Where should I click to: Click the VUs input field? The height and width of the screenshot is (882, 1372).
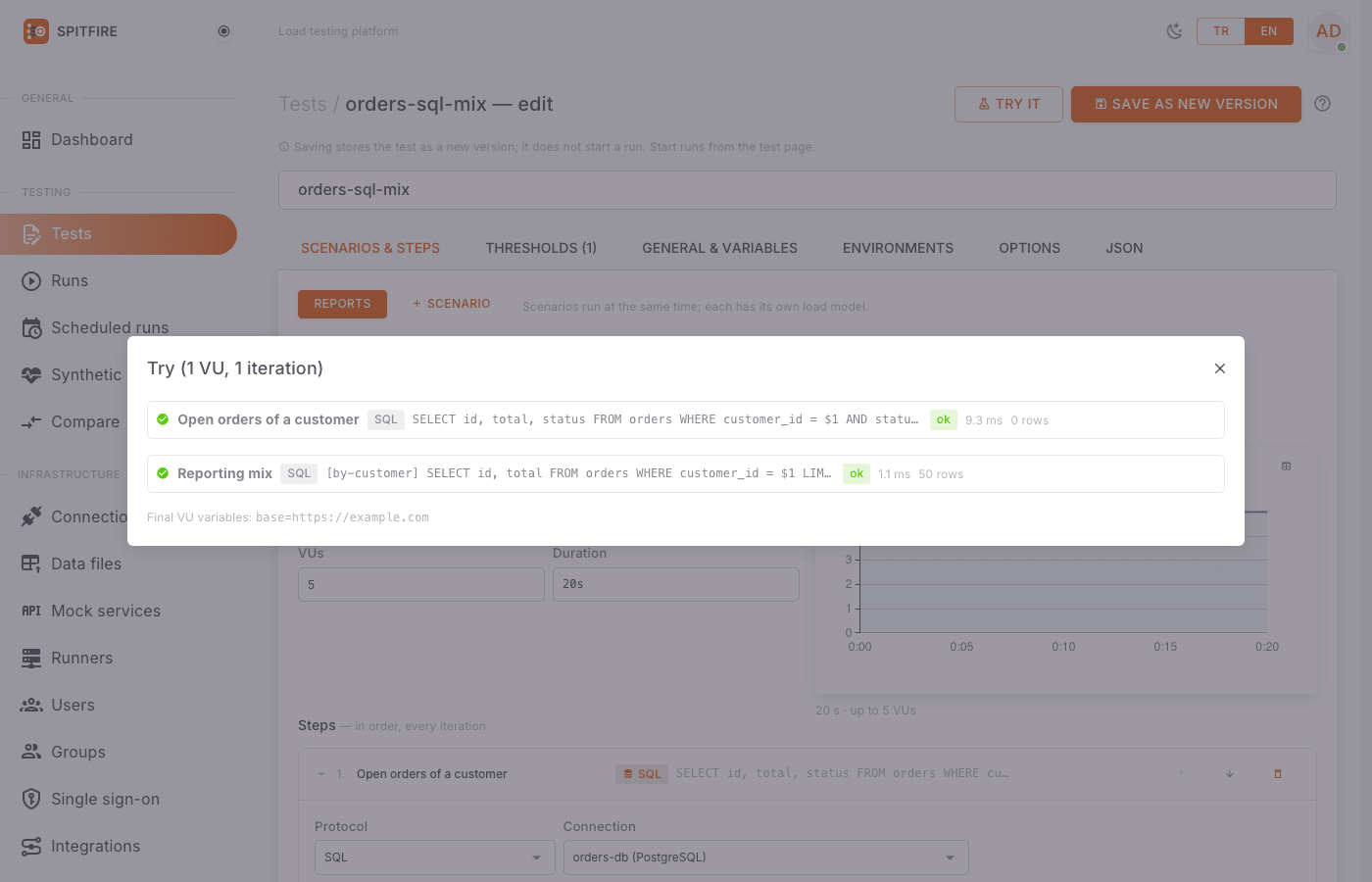click(421, 584)
